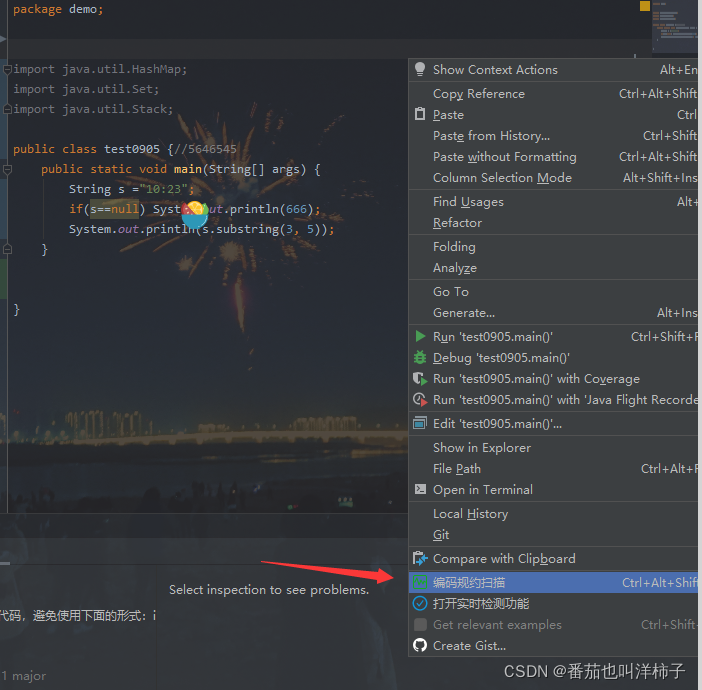Select Show Context Actions
Viewport: 702px width, 690px height.
553,70
